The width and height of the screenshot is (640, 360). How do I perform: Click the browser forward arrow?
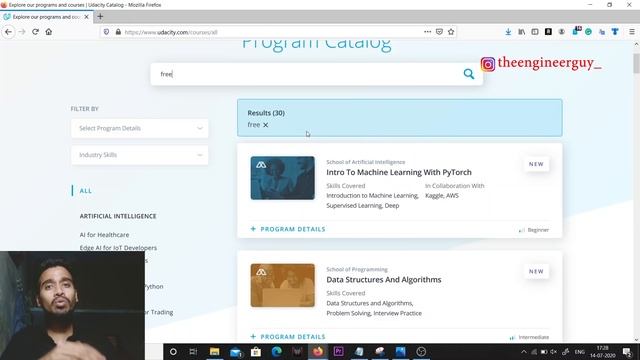(x=22, y=32)
